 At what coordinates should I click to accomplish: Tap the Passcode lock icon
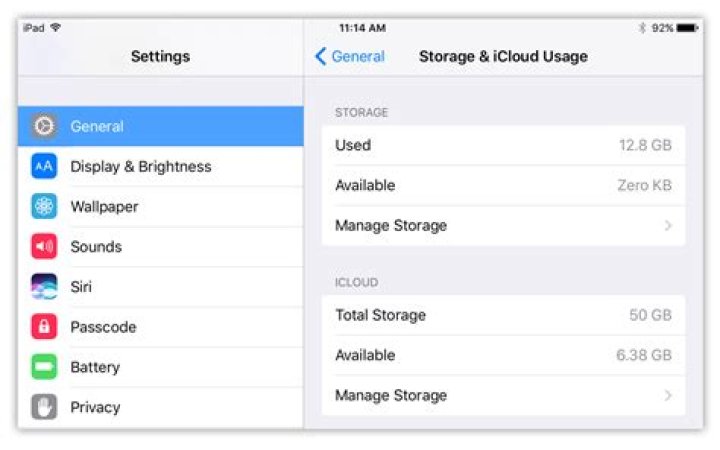coord(44,327)
